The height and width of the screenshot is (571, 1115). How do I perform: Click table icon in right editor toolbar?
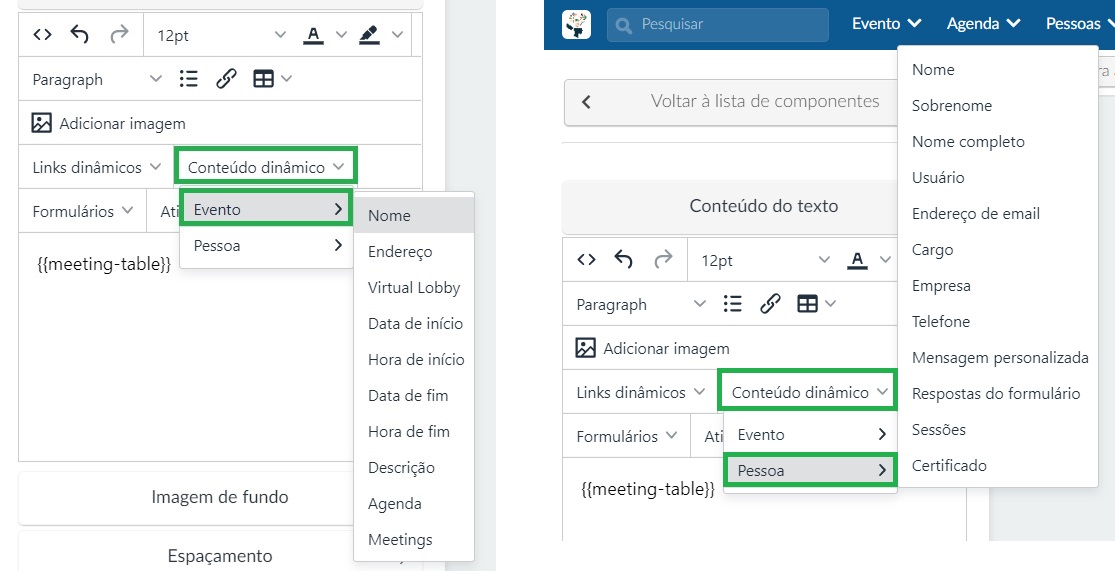coord(807,304)
